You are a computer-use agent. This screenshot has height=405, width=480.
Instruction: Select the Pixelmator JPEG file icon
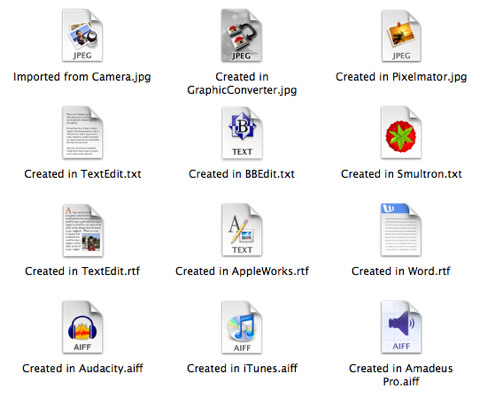401,36
